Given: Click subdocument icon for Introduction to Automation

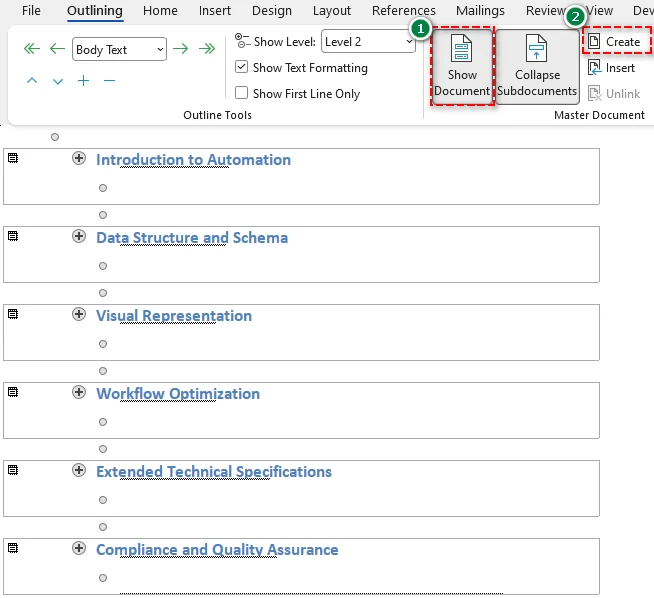Looking at the screenshot, I should tap(13, 158).
